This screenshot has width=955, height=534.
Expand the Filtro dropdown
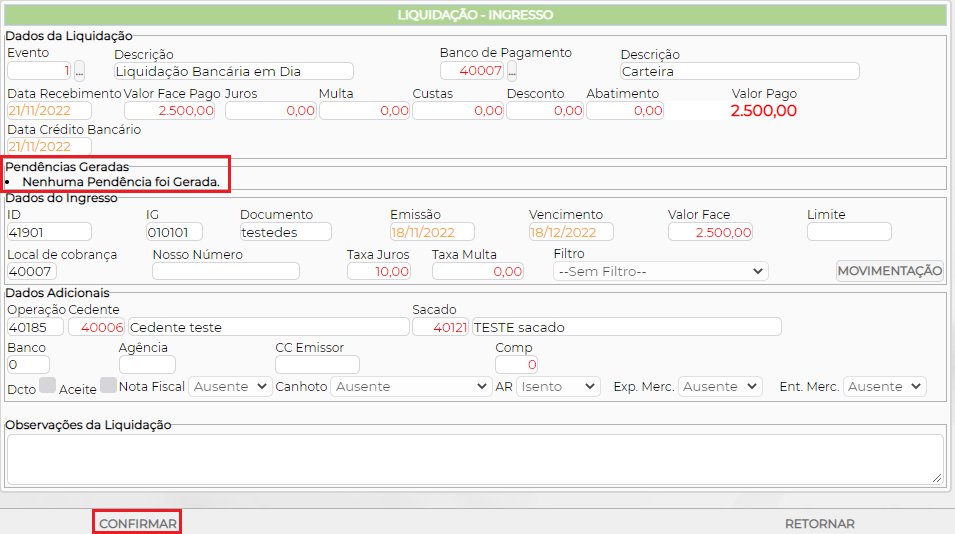[x=660, y=271]
